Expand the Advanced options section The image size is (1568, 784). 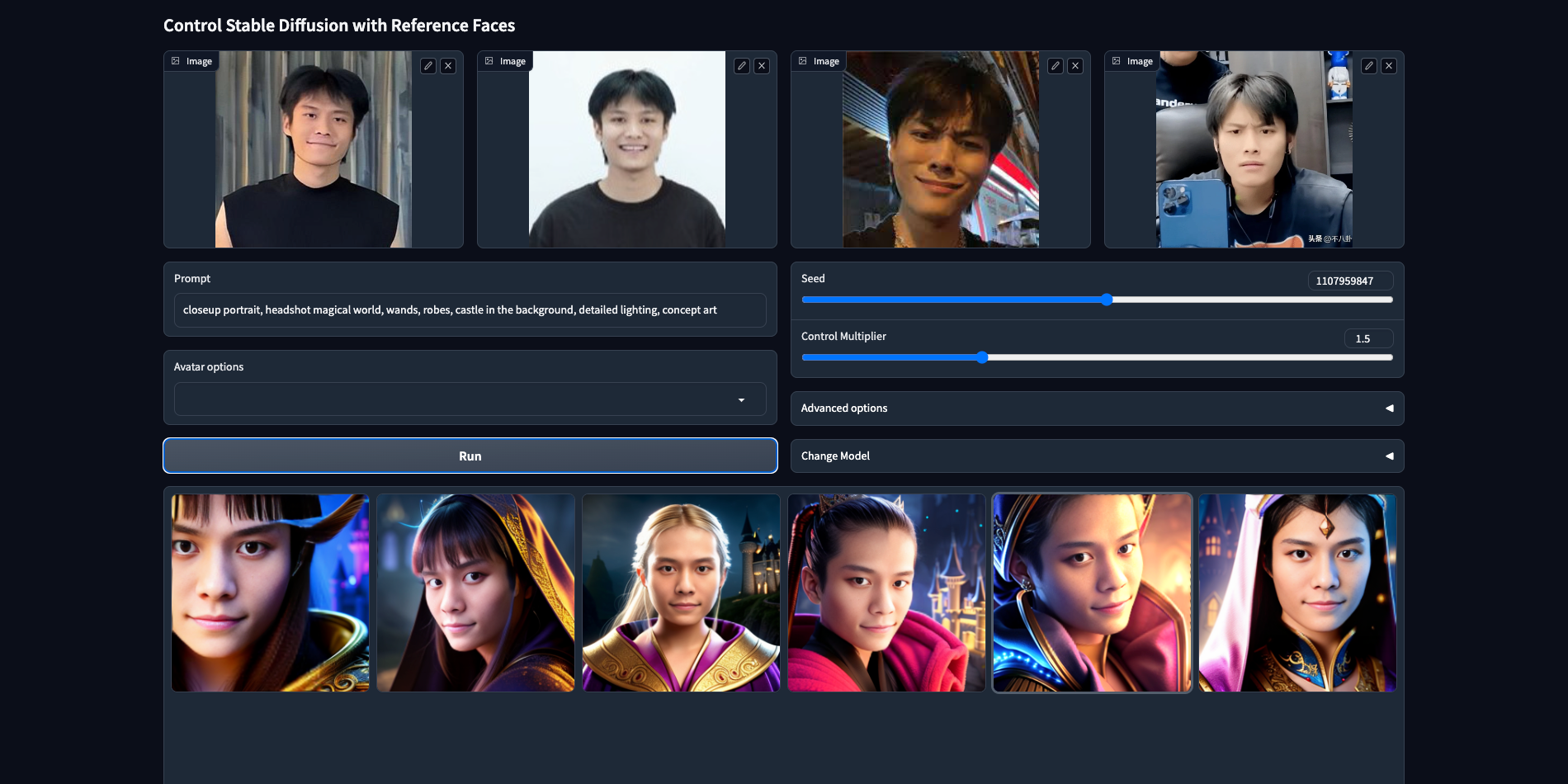1098,409
